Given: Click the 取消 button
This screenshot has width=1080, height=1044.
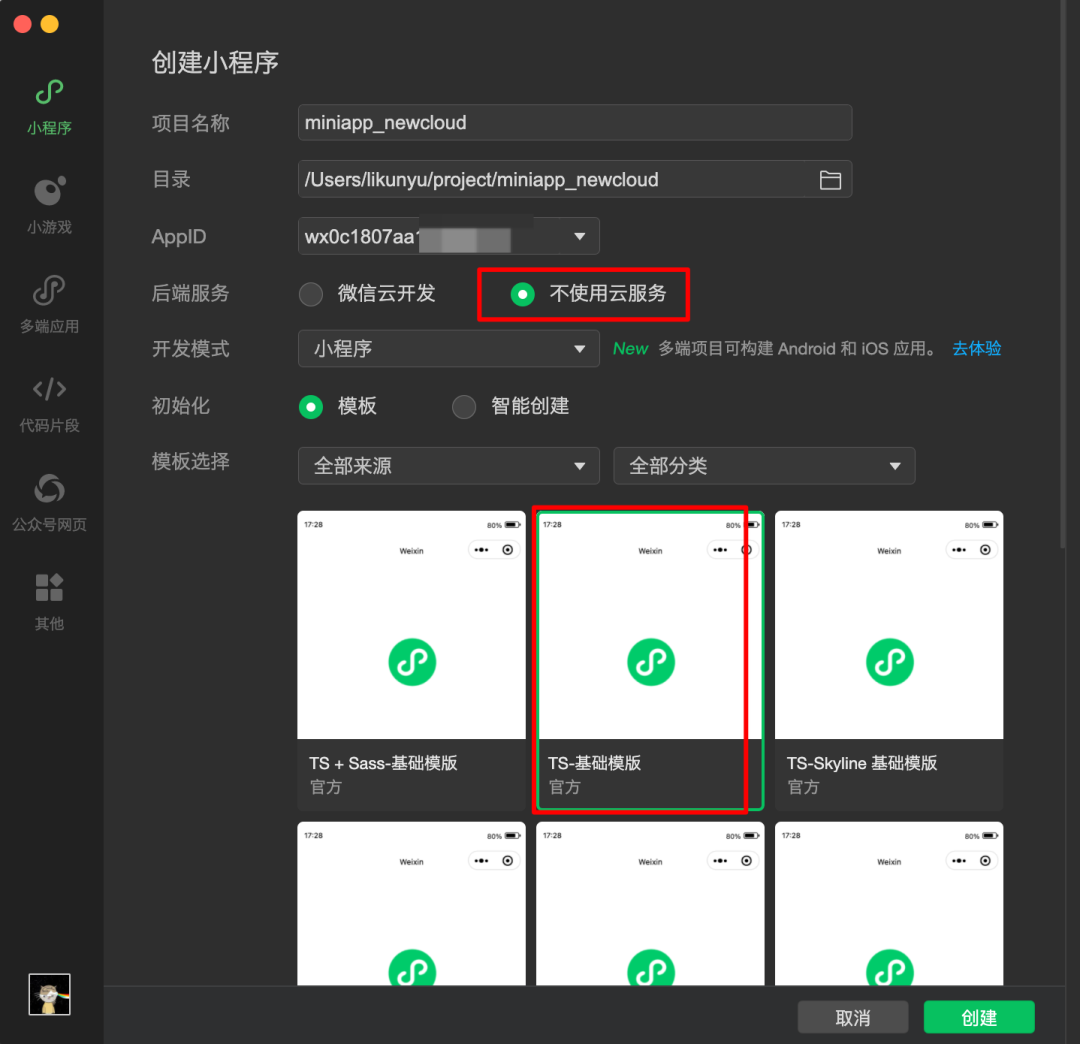Looking at the screenshot, I should point(853,1017).
